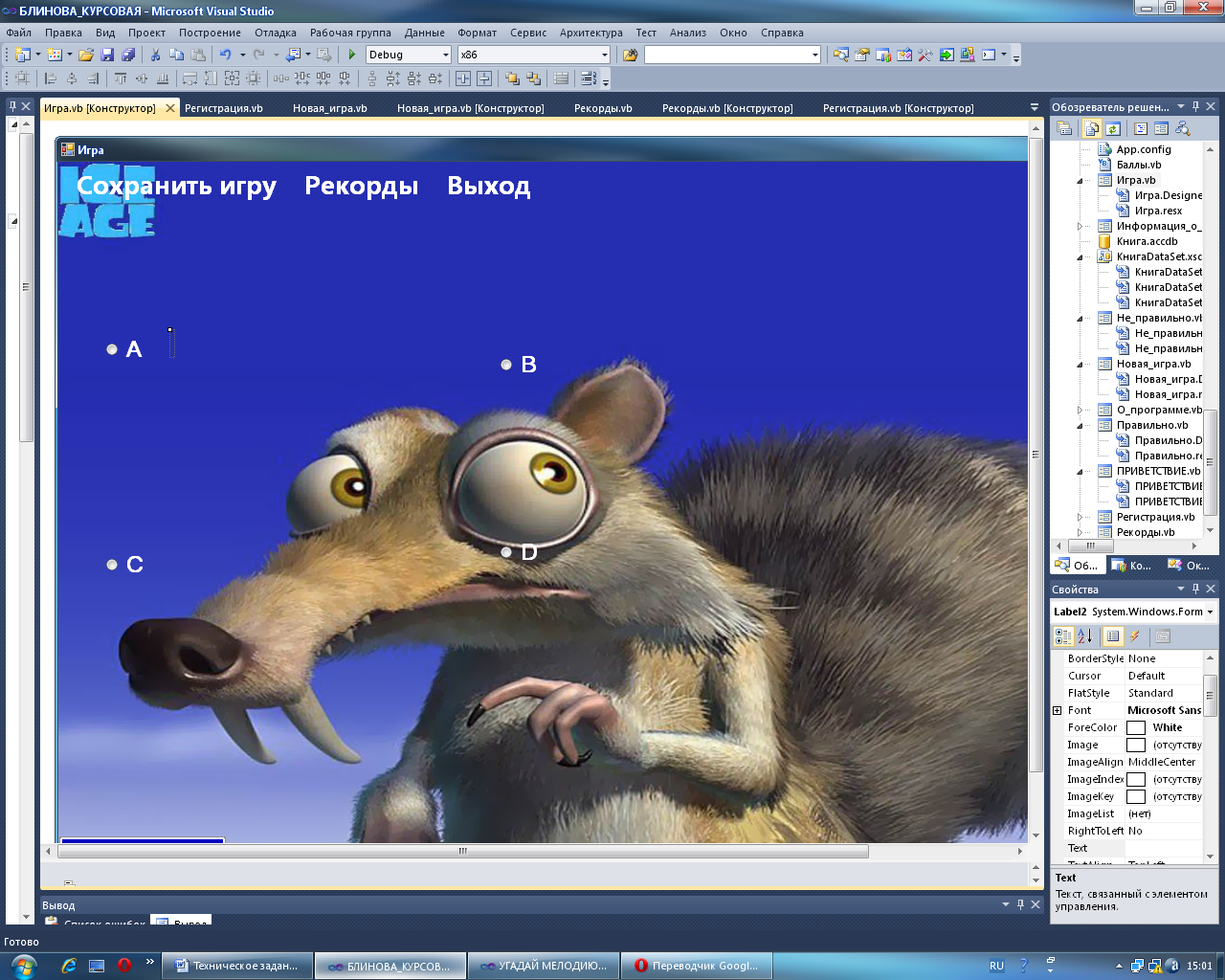
Task: Expand the Информация_о_ node in Solution Explorer
Action: (x=1080, y=226)
